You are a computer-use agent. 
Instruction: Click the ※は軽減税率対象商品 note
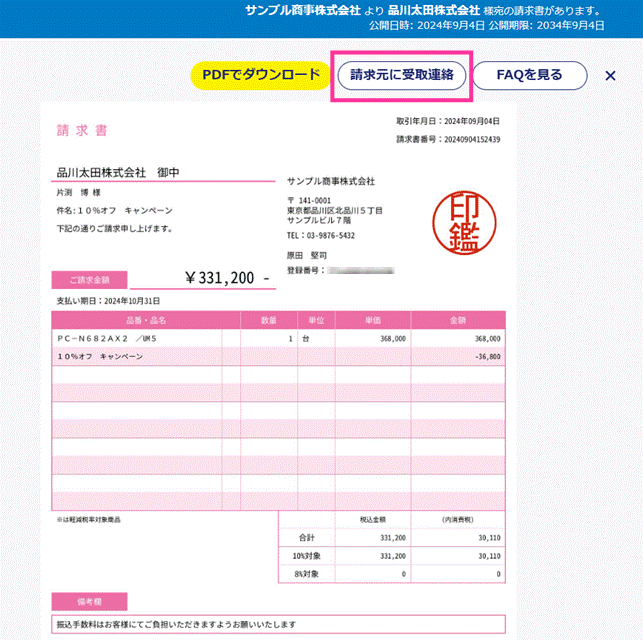coord(88,520)
